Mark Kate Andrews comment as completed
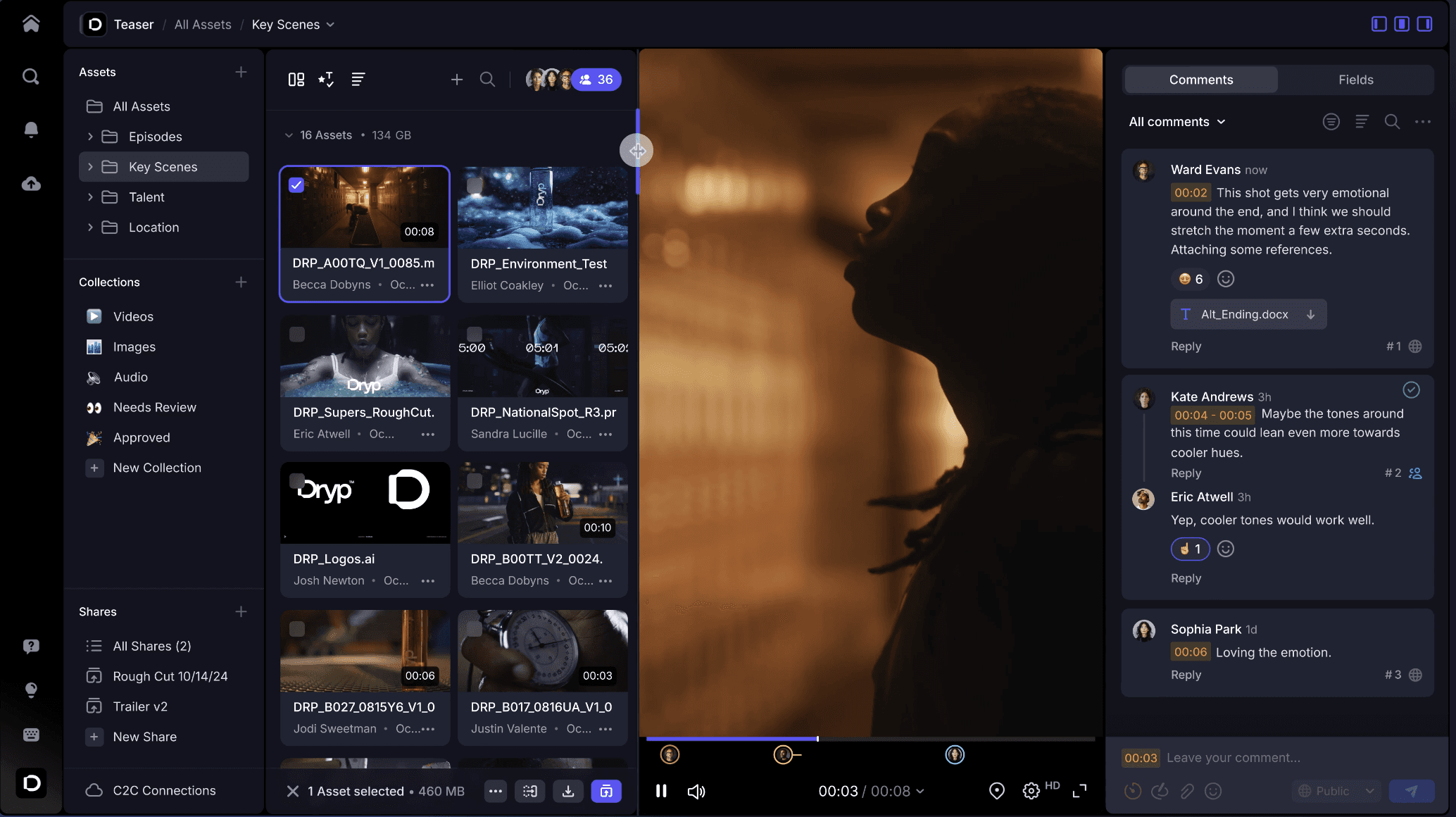This screenshot has width=1456, height=817. (1411, 389)
